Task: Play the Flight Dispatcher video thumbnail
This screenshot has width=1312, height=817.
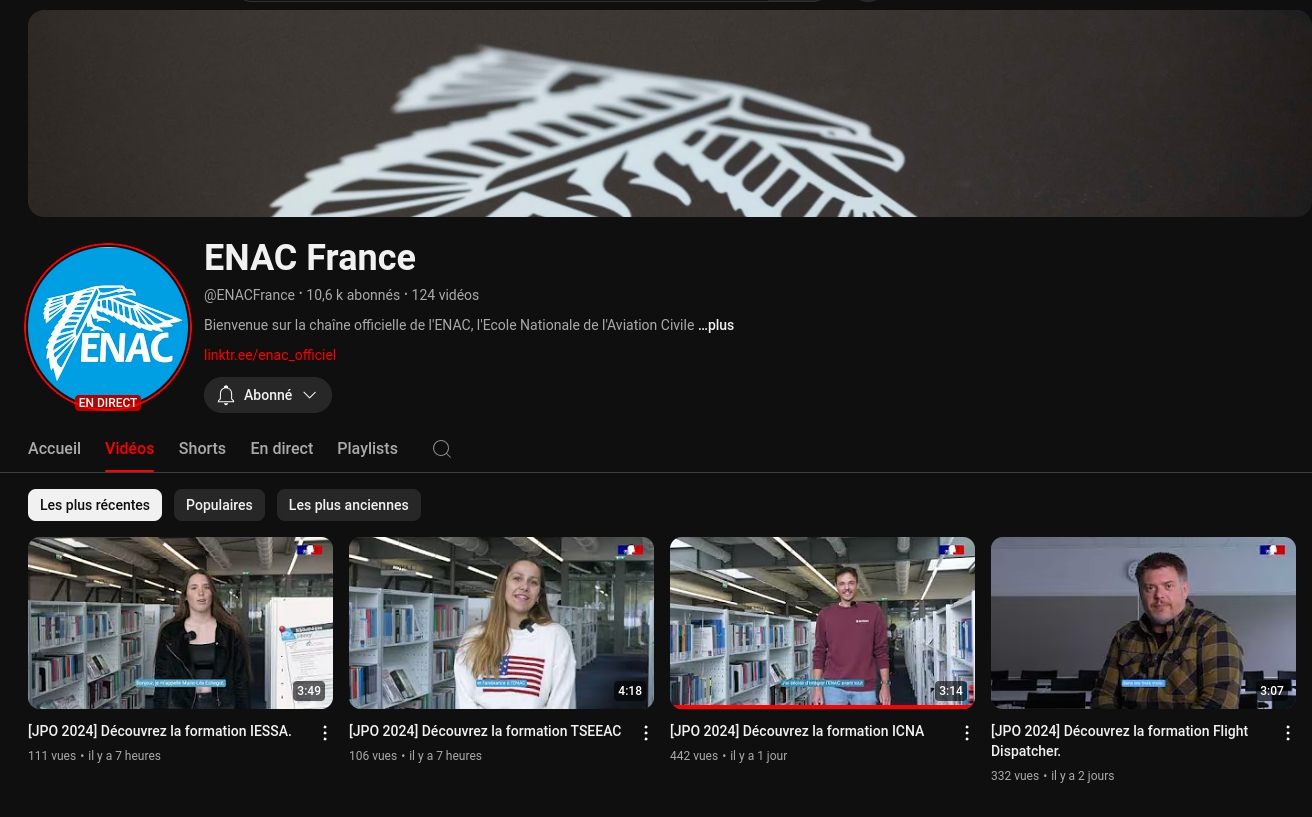Action: 1143,623
